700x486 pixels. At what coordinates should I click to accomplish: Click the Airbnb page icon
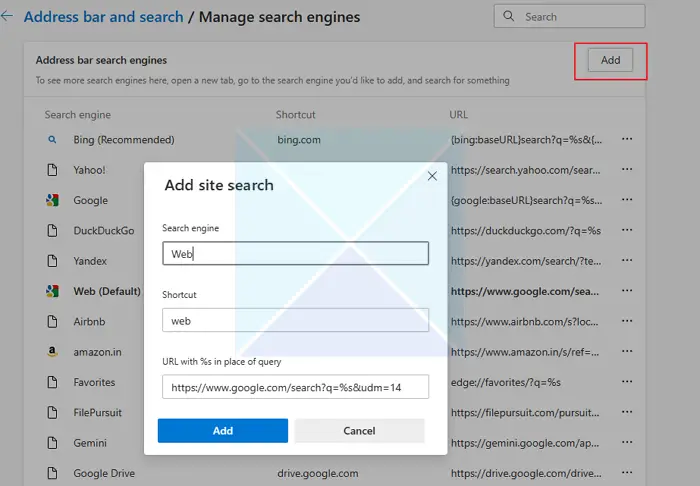point(52,321)
